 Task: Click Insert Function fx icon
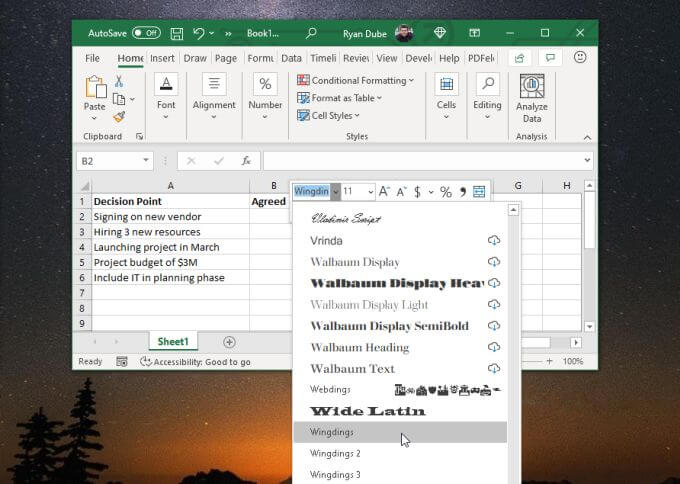click(x=245, y=160)
